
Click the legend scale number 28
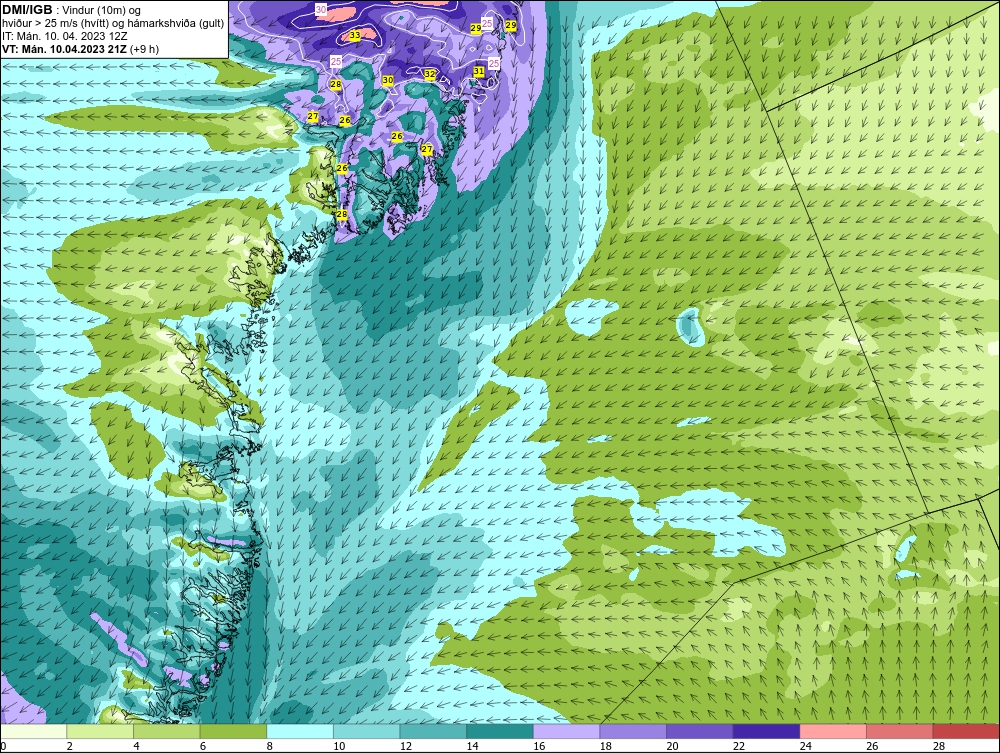[939, 746]
